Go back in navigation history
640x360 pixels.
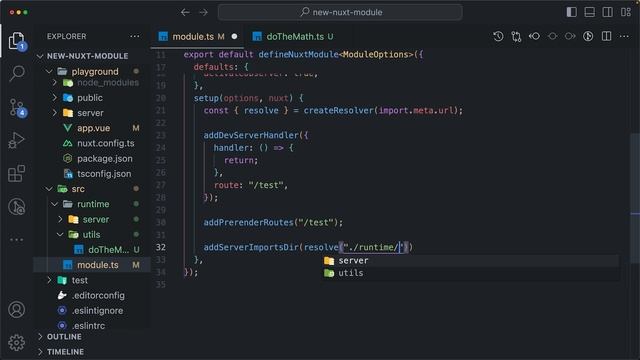(185, 12)
